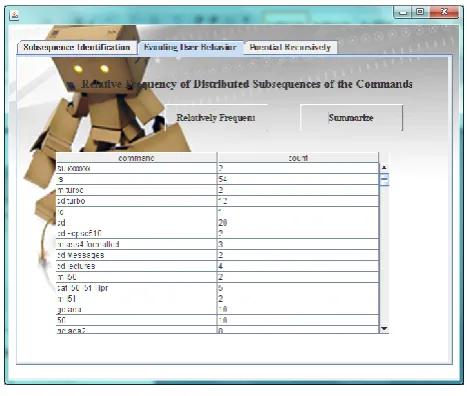Click the Summarize button

point(351,118)
